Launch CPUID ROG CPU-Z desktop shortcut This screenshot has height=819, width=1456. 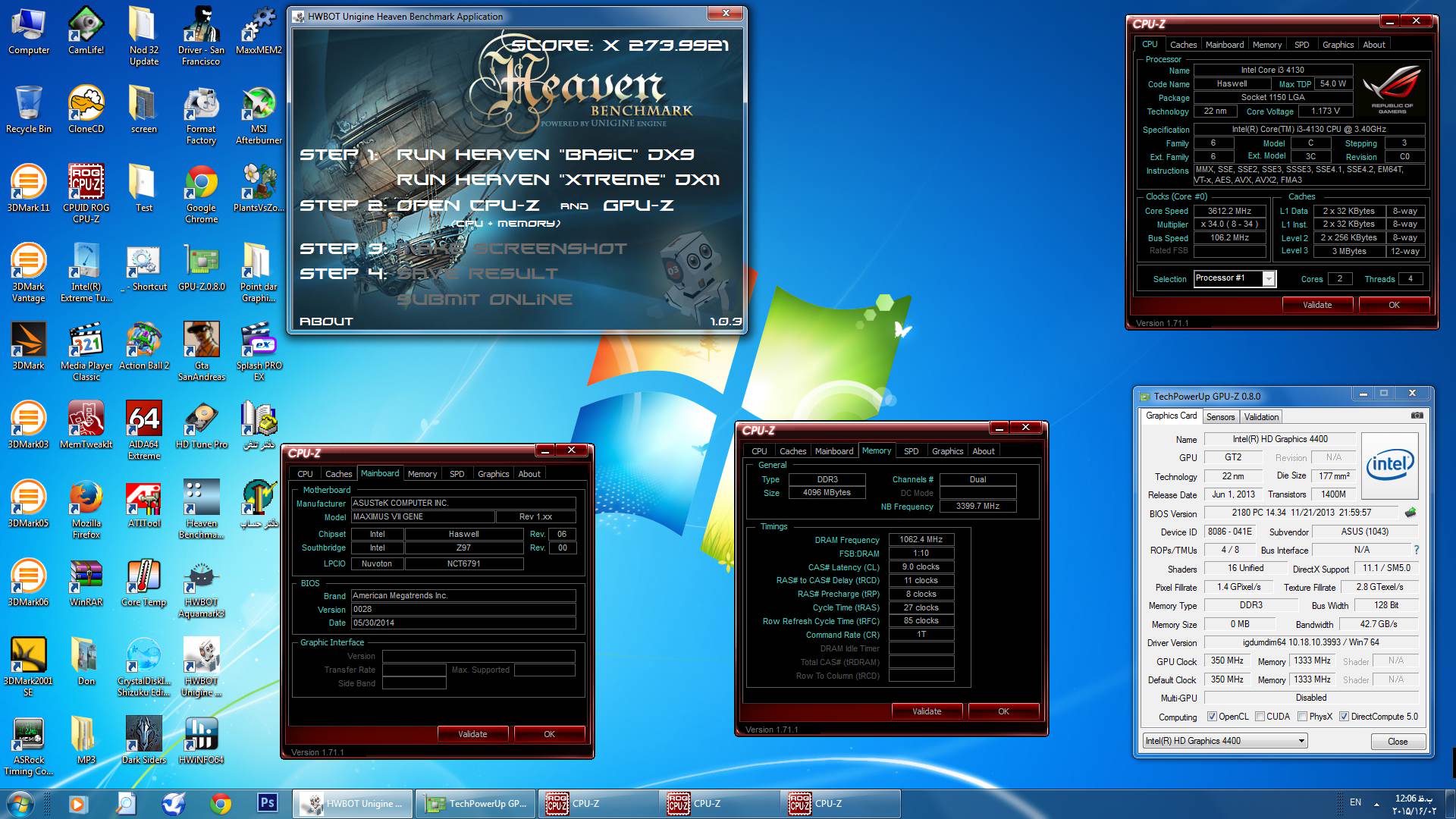point(86,193)
